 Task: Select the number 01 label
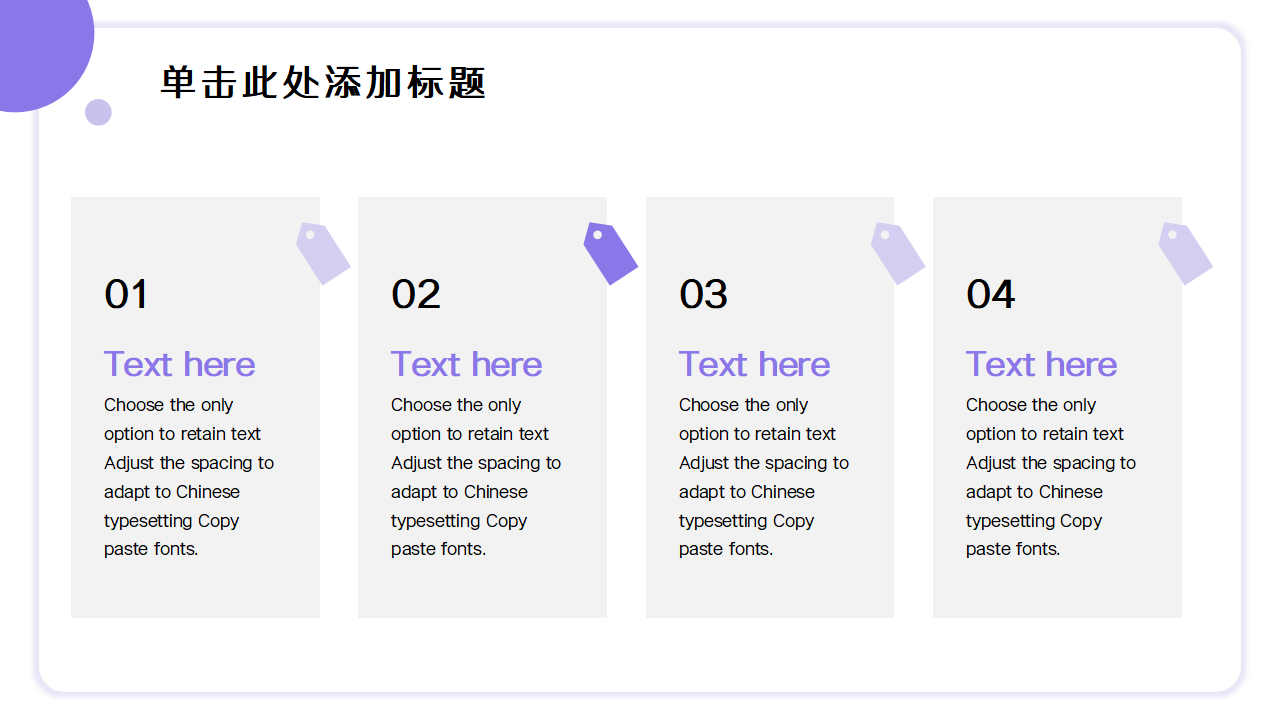tap(126, 295)
